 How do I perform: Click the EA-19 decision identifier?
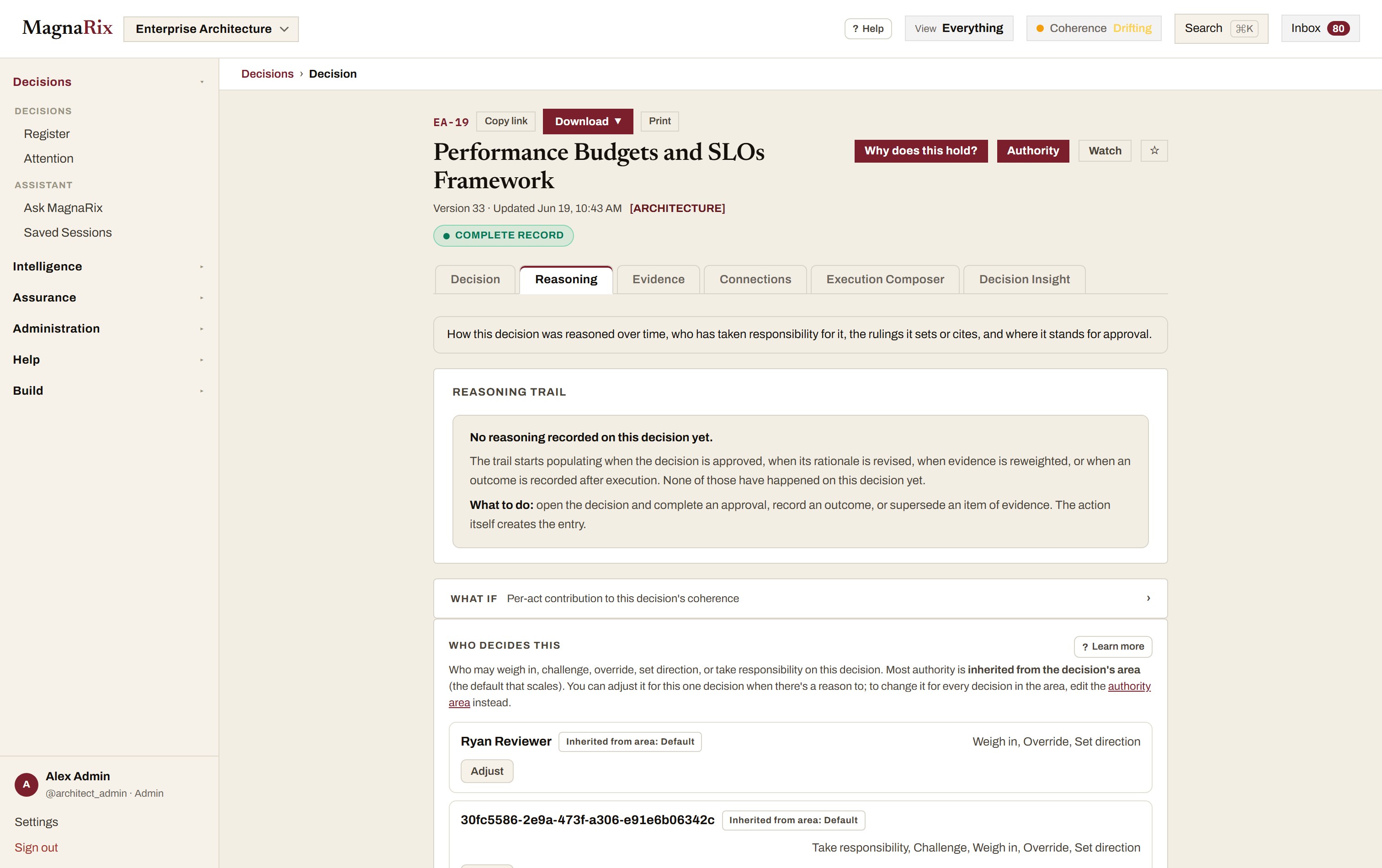(451, 122)
